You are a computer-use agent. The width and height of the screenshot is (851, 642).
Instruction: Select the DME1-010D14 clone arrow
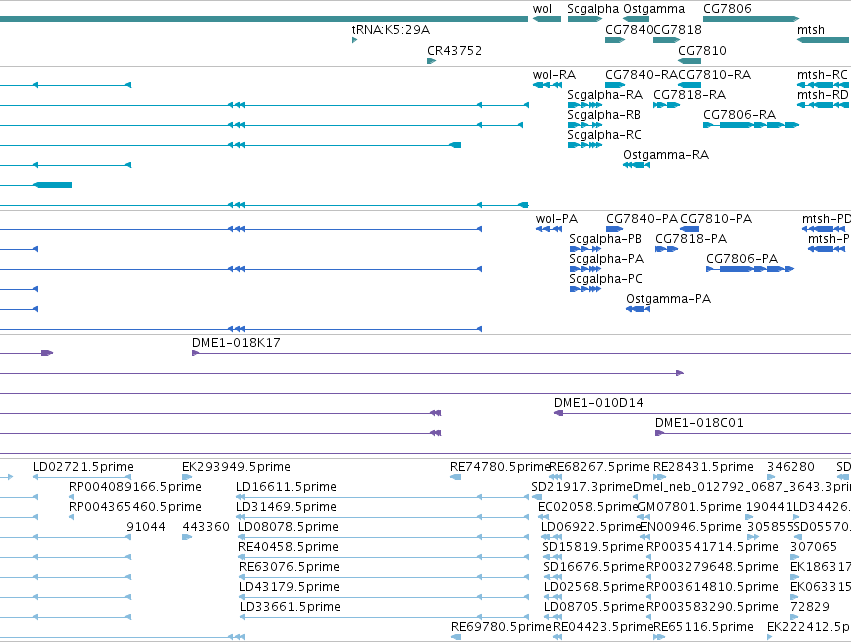(x=558, y=414)
